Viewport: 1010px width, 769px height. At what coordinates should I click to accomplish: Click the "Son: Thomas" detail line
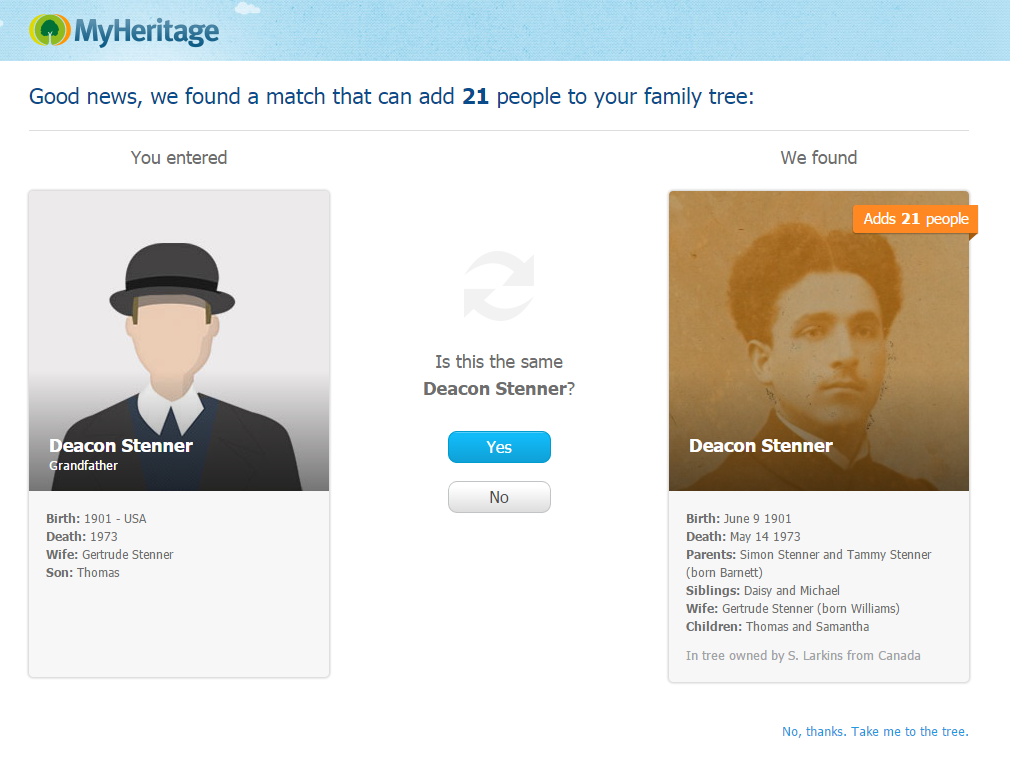click(83, 573)
